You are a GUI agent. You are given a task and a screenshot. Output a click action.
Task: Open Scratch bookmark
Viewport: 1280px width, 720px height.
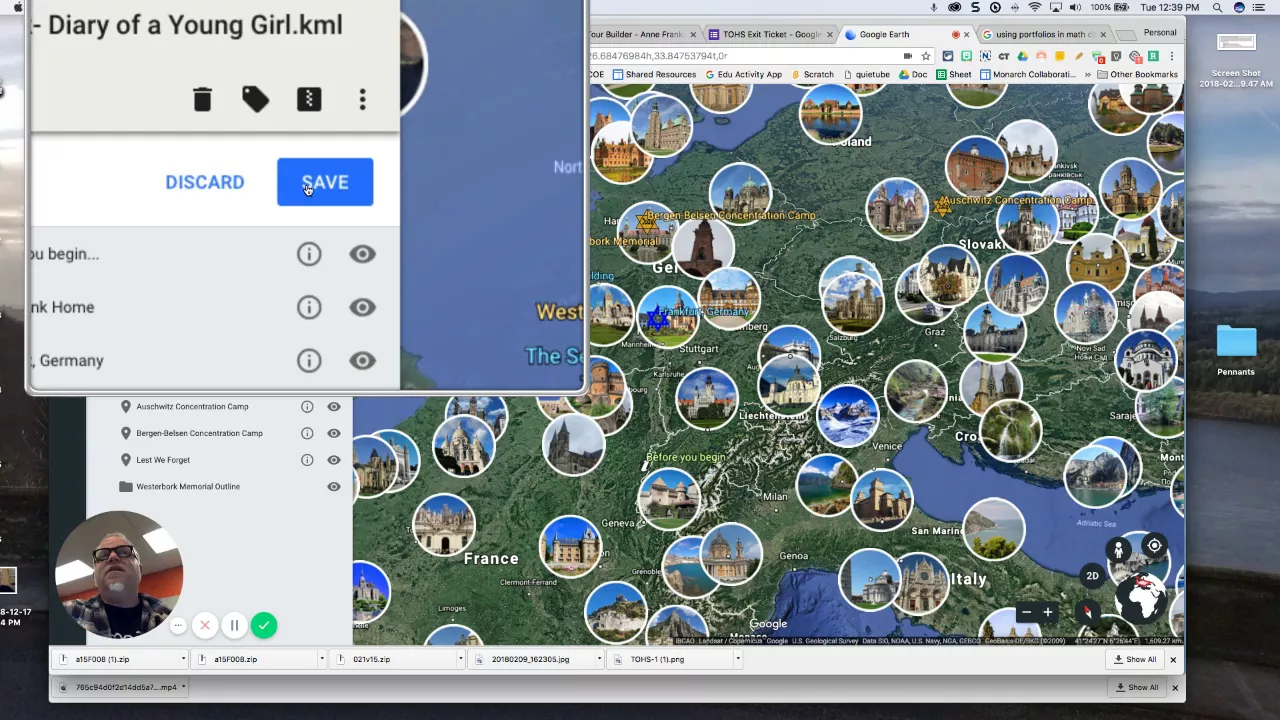pyautogui.click(x=812, y=74)
